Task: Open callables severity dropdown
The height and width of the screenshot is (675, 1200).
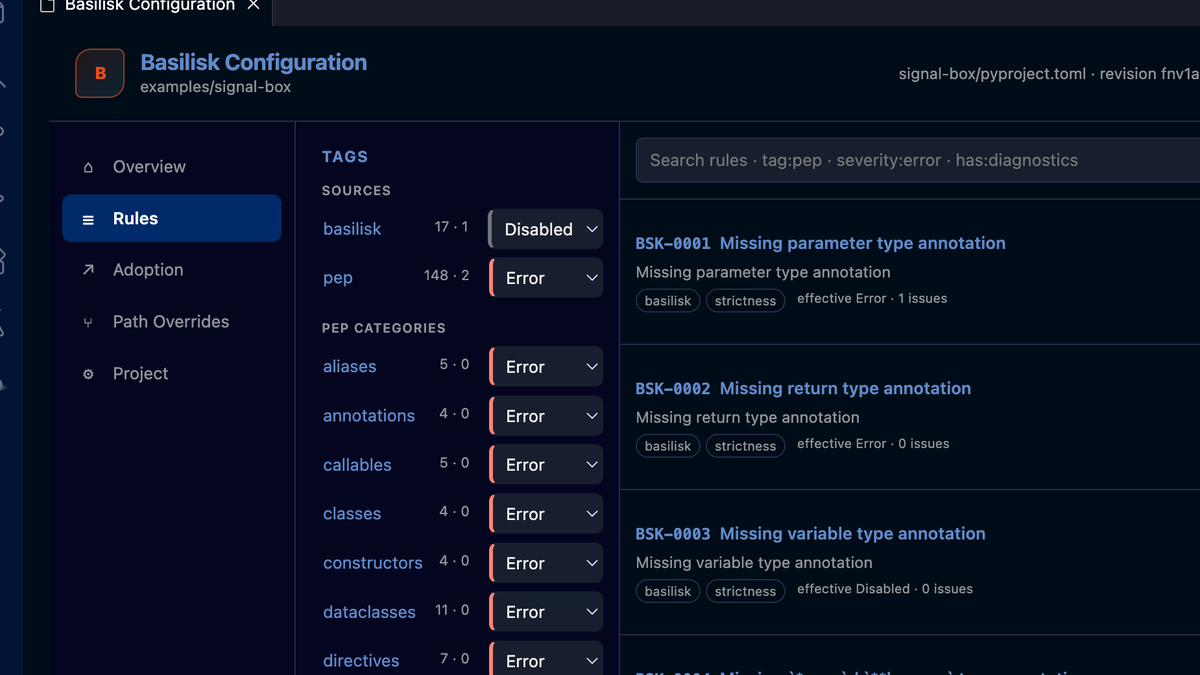Action: pos(546,465)
